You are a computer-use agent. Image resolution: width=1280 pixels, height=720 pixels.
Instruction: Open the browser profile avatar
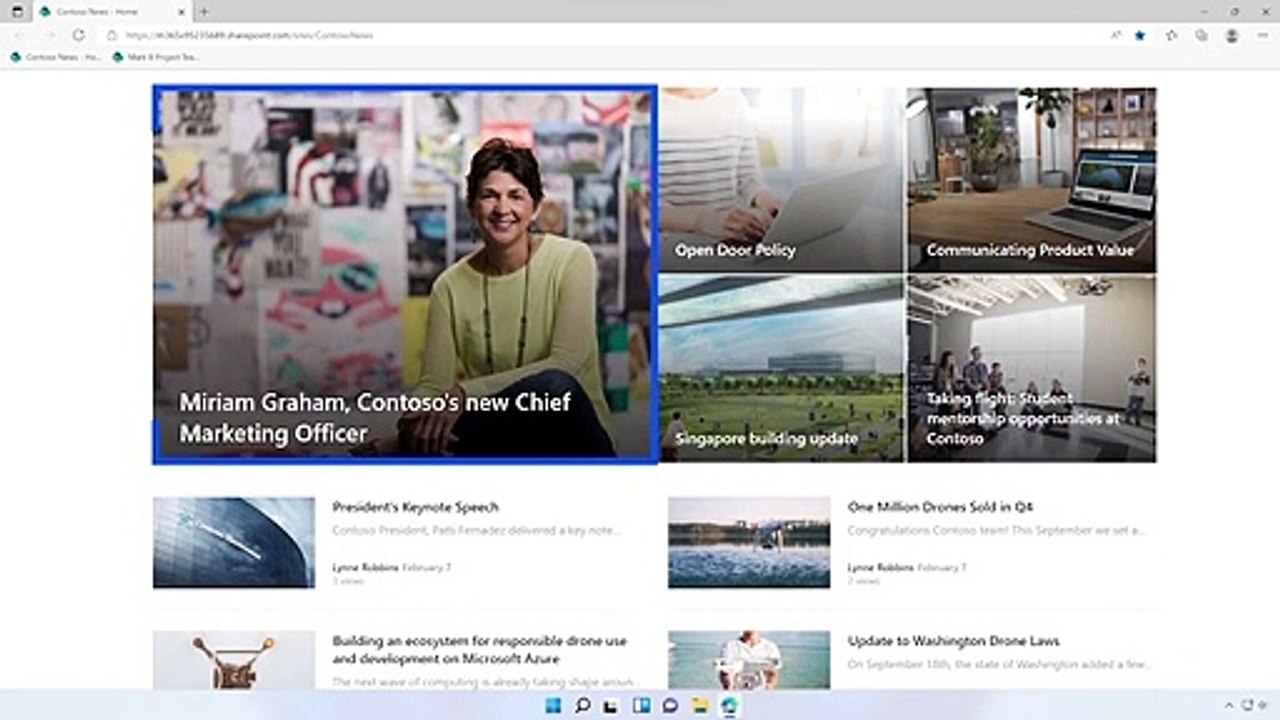1232,35
